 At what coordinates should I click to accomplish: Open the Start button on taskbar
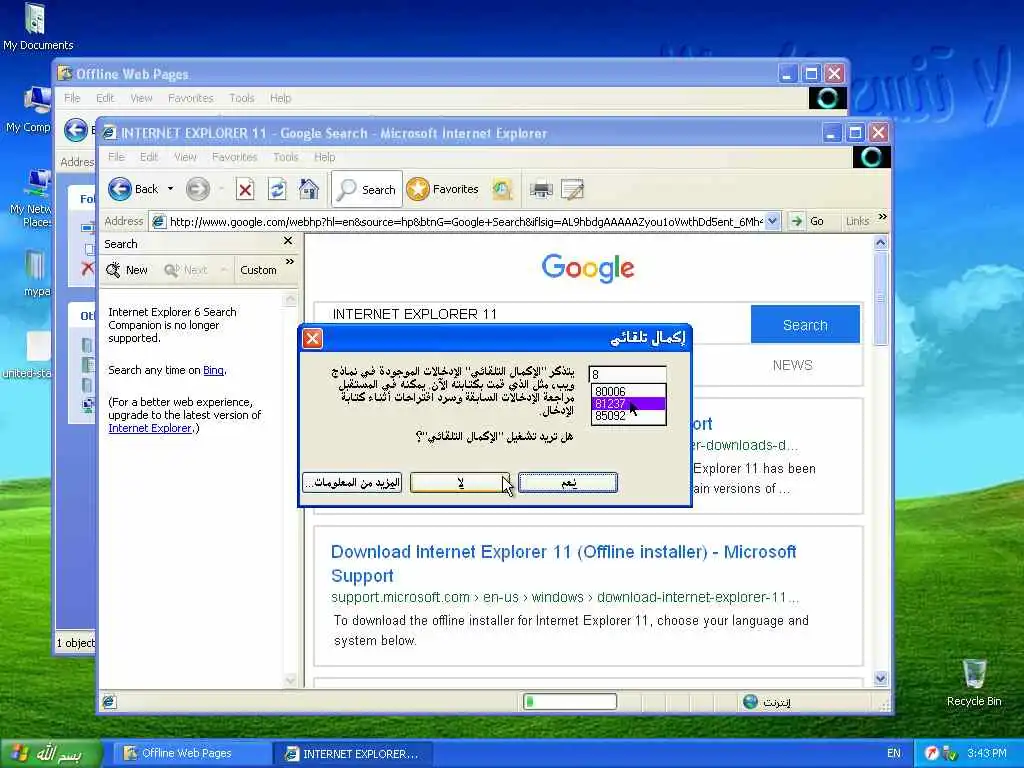51,754
